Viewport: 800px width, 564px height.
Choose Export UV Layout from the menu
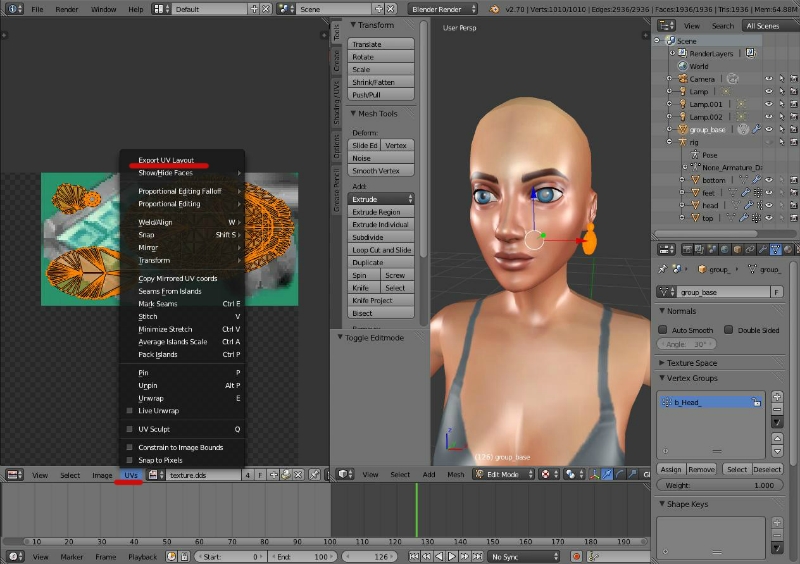tap(166, 160)
